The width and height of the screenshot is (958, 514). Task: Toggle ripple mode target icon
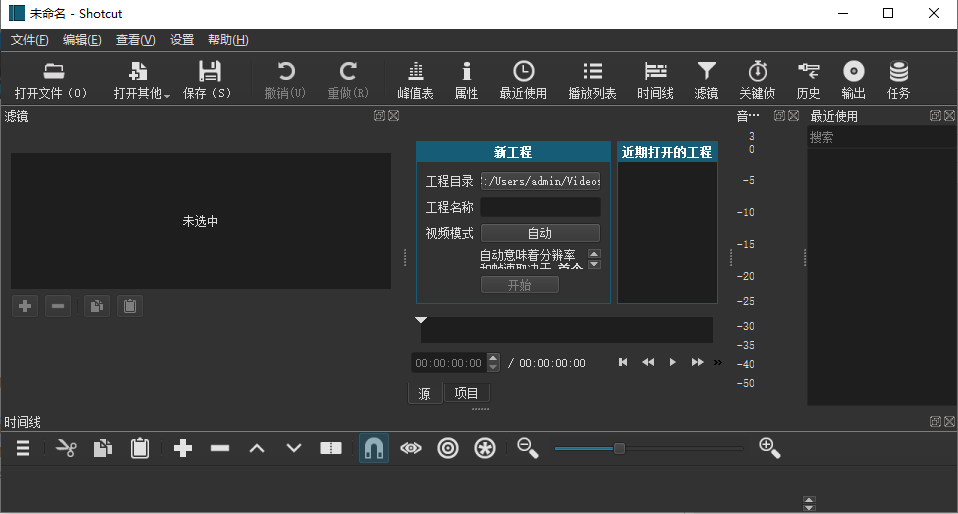pyautogui.click(x=448, y=449)
